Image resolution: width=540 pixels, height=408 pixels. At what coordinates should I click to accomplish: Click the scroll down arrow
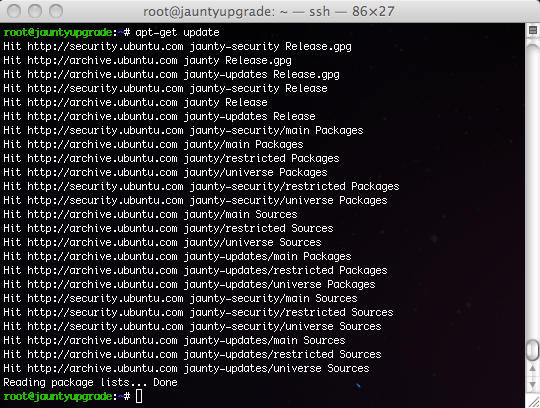(532, 384)
